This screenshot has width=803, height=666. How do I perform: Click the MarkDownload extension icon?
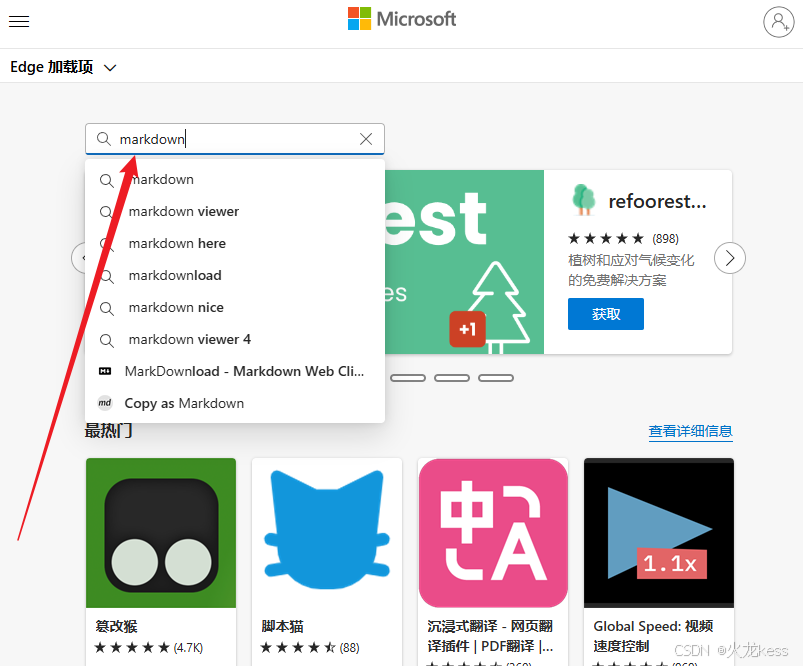[105, 371]
